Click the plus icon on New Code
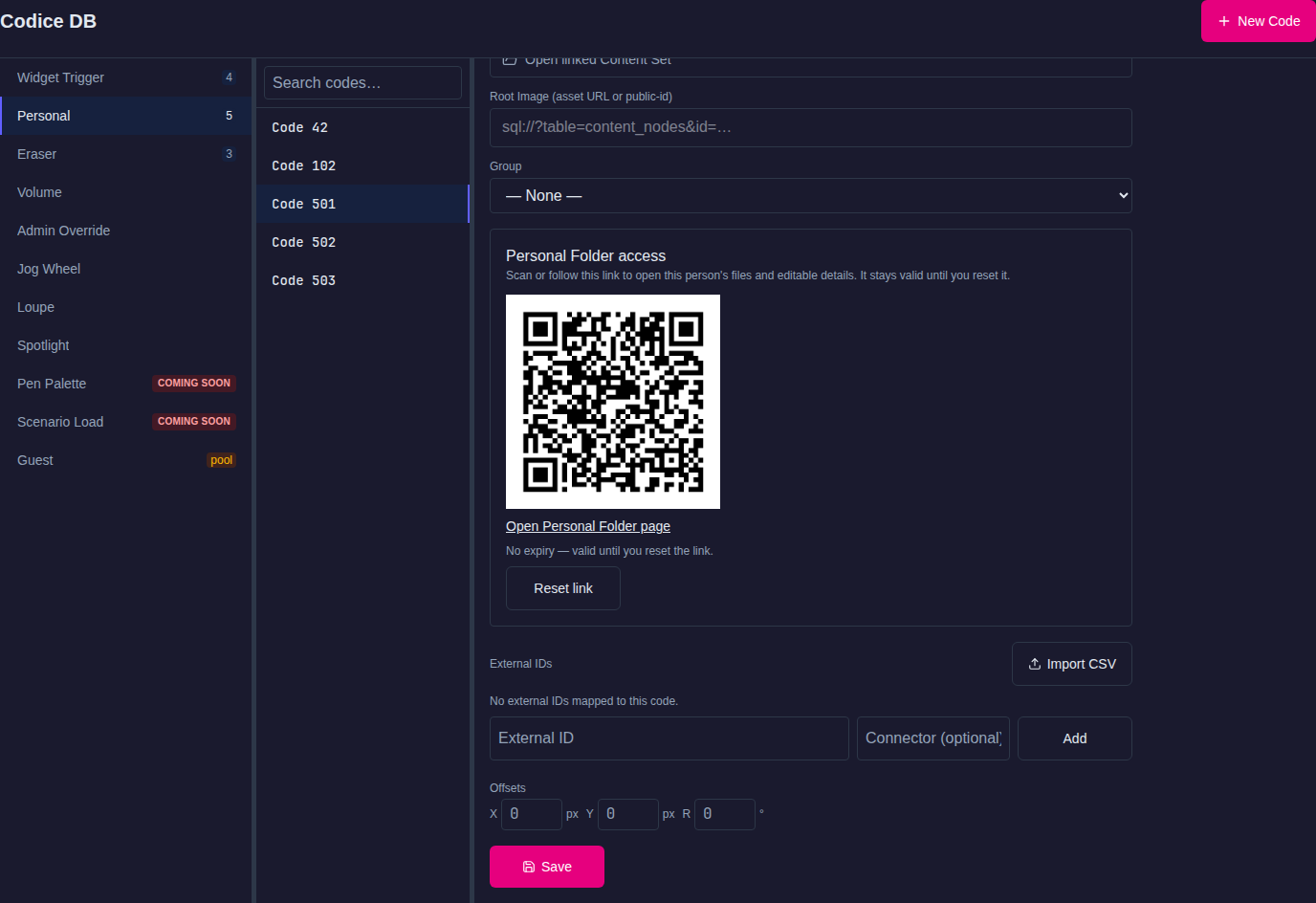This screenshot has height=903, width=1316. [1224, 21]
